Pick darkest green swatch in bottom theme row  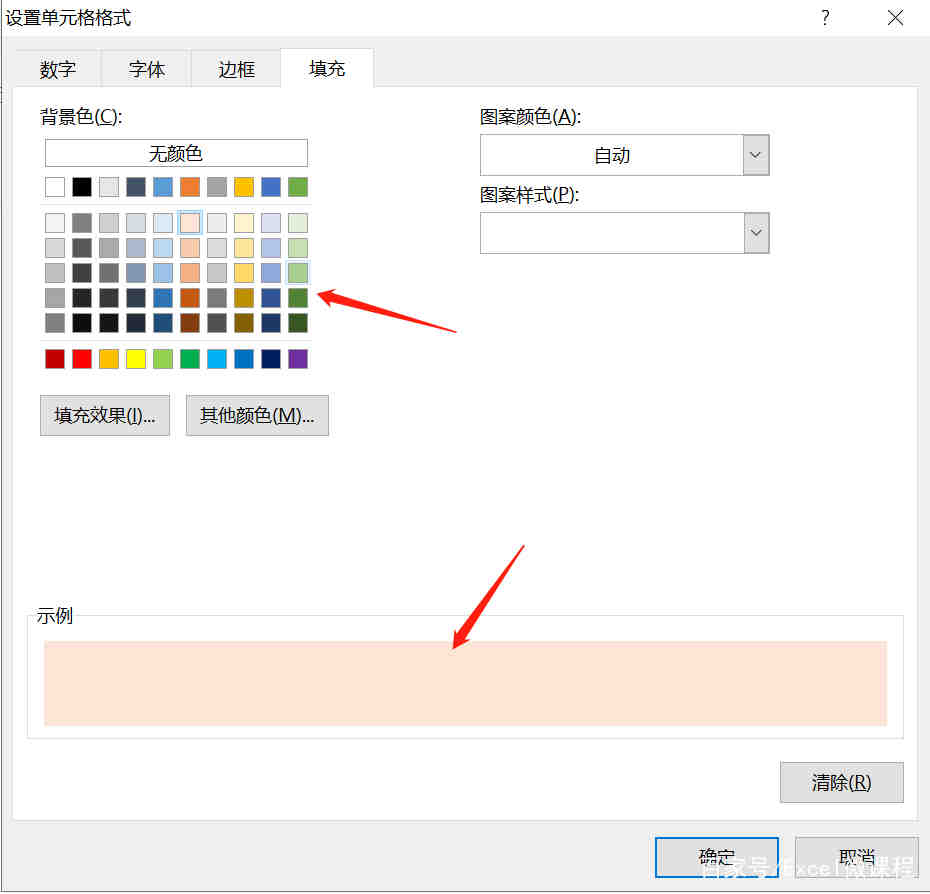coord(298,323)
